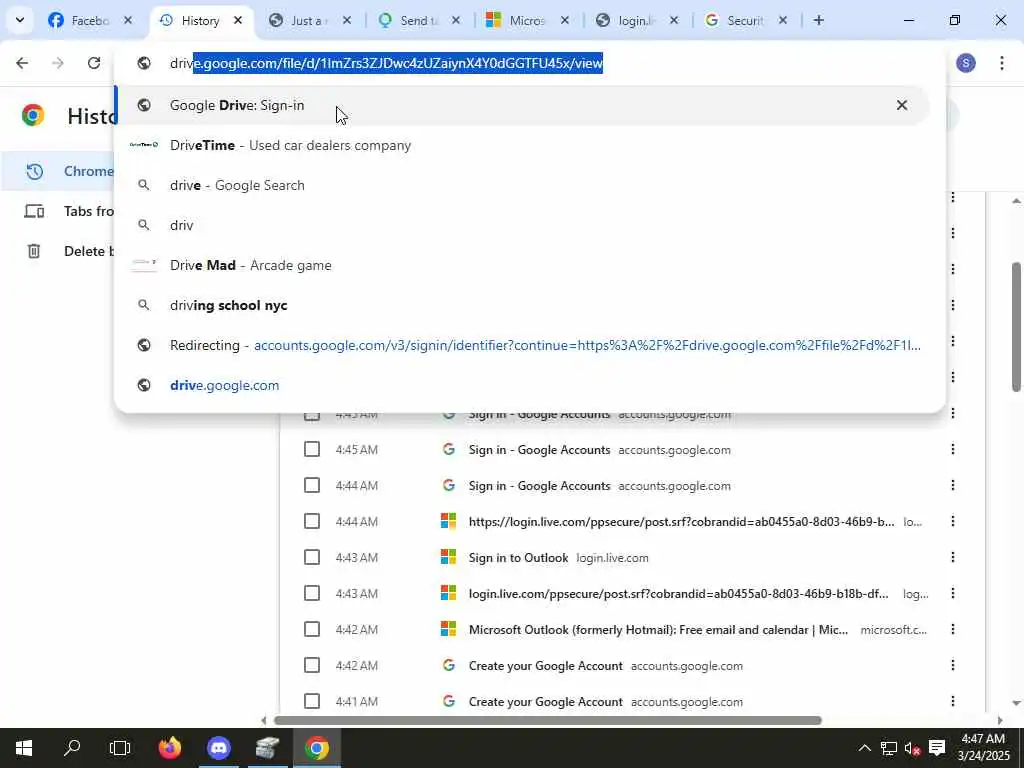
Task: Close the Facebook tab
Action: pos(128,20)
